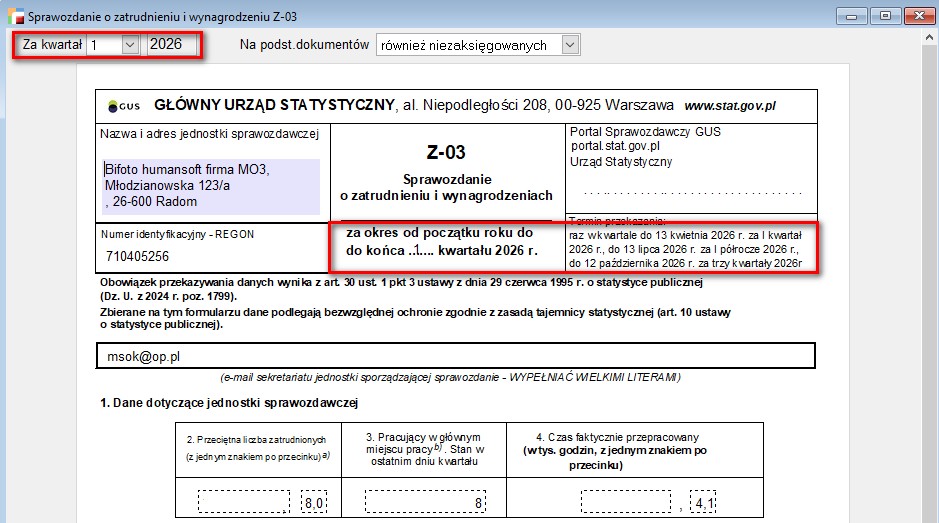Select the 'również niezaksięgowanych' combo box text

[465, 45]
